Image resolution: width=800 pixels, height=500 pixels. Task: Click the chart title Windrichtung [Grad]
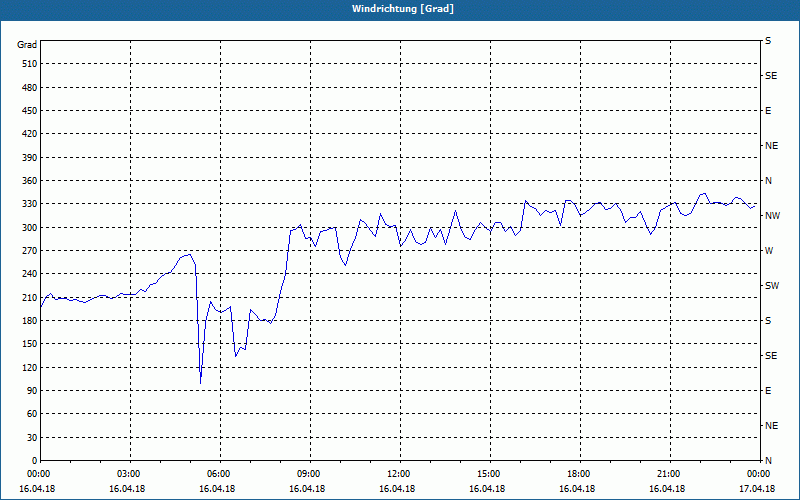(403, 9)
